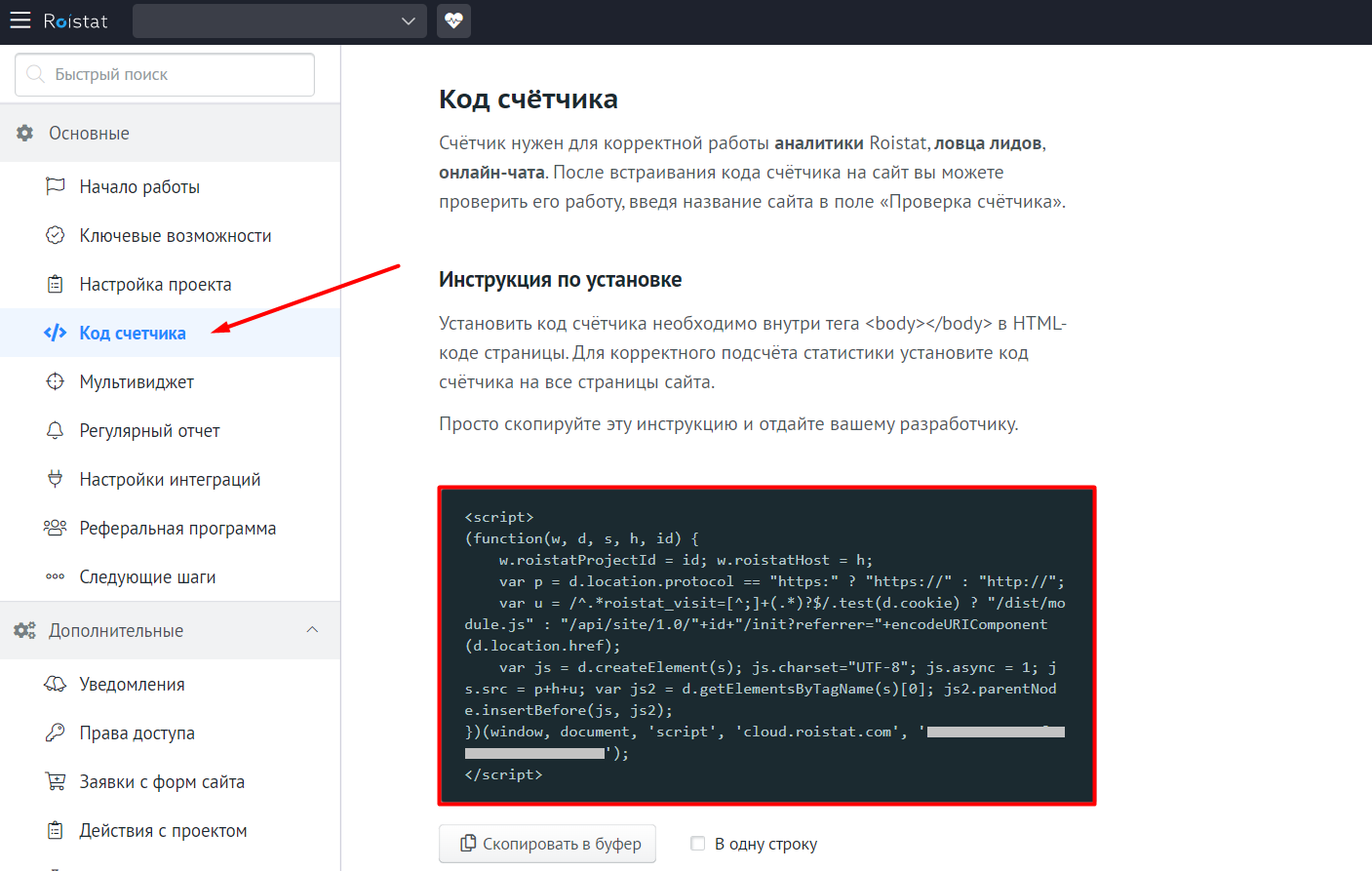Open the hamburger menu next to Roistat logo

(20, 20)
